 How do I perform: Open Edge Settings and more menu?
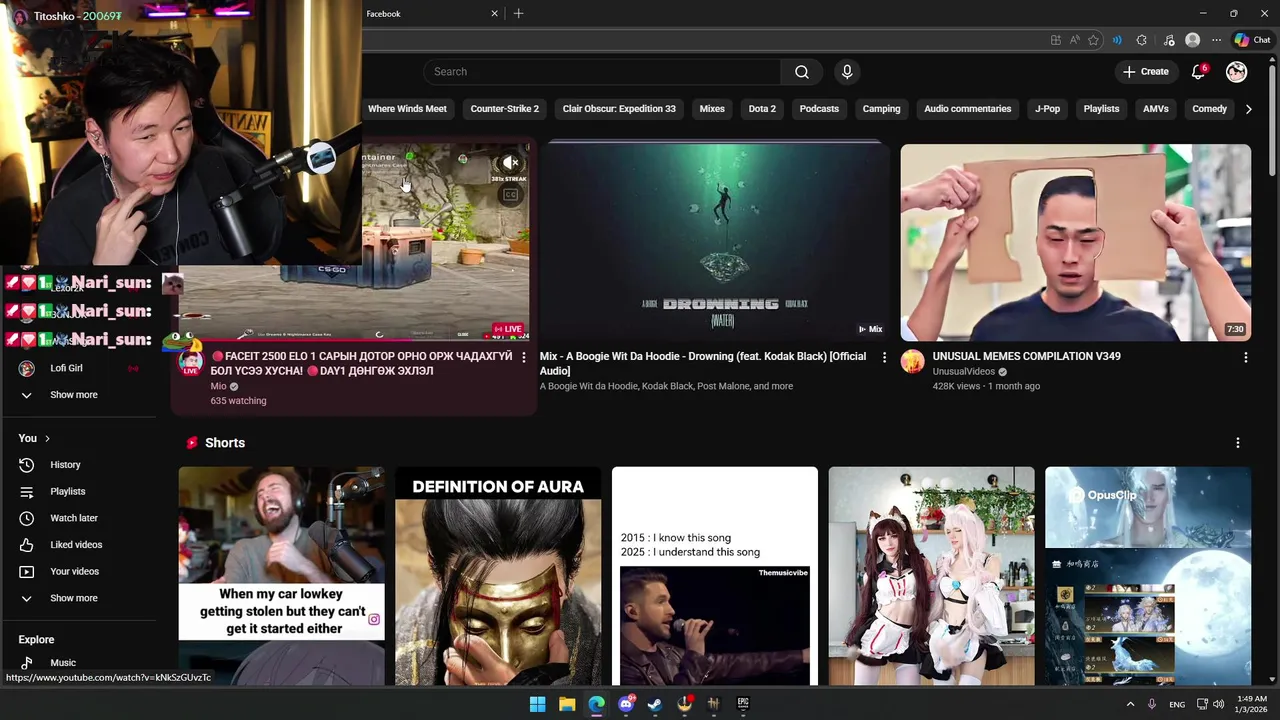pyautogui.click(x=1216, y=40)
